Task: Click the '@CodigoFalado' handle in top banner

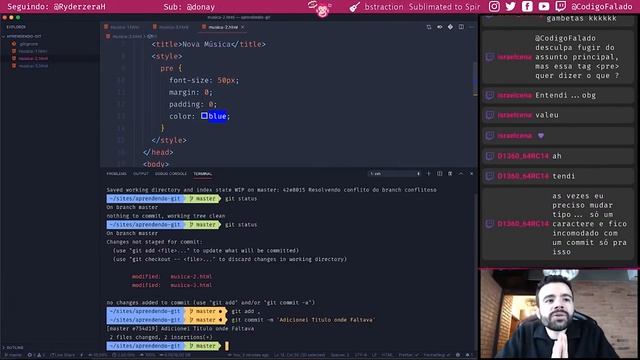Action: [602, 7]
